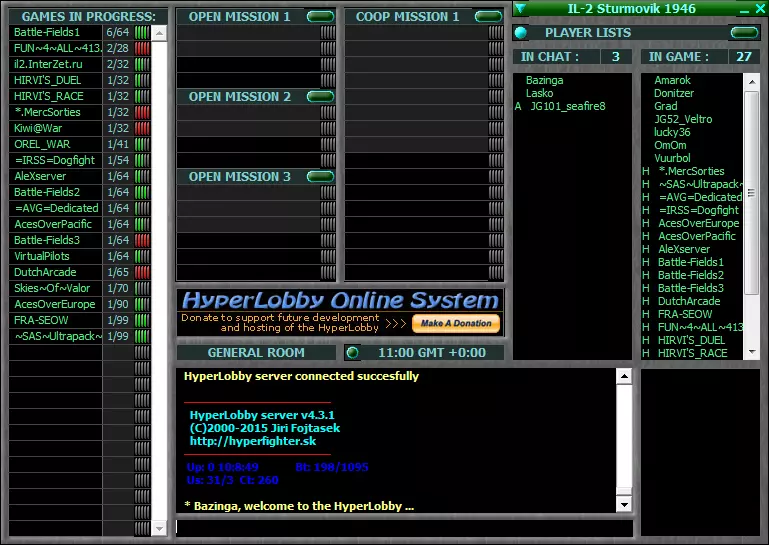The width and height of the screenshot is (769, 545).
Task: Select the Kiwi@War game row
Action: (79, 128)
